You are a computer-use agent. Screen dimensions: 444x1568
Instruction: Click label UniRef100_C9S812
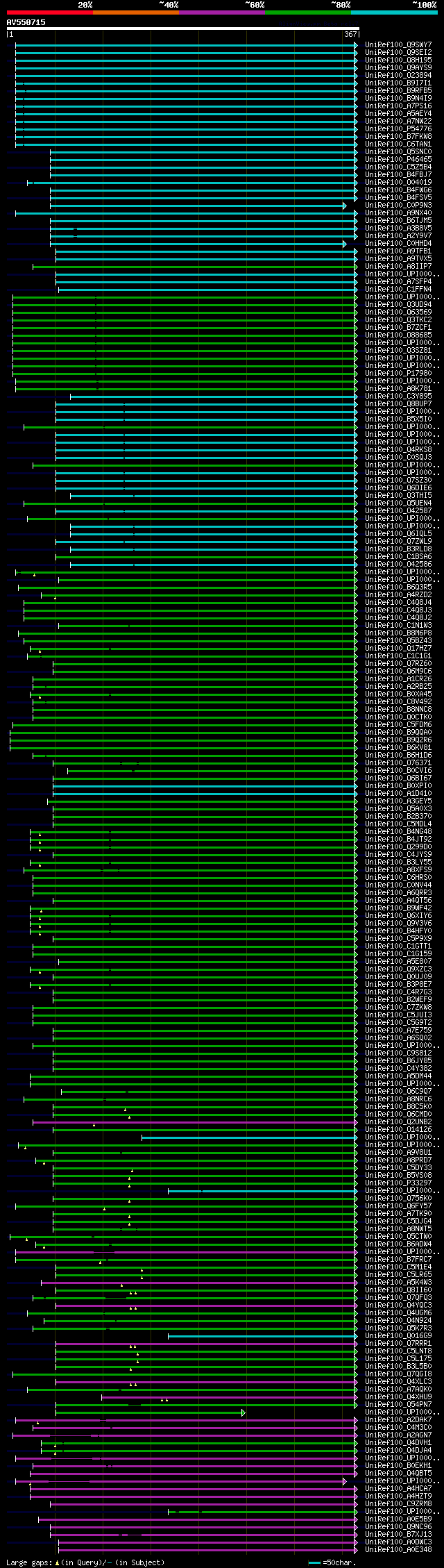398,1053
